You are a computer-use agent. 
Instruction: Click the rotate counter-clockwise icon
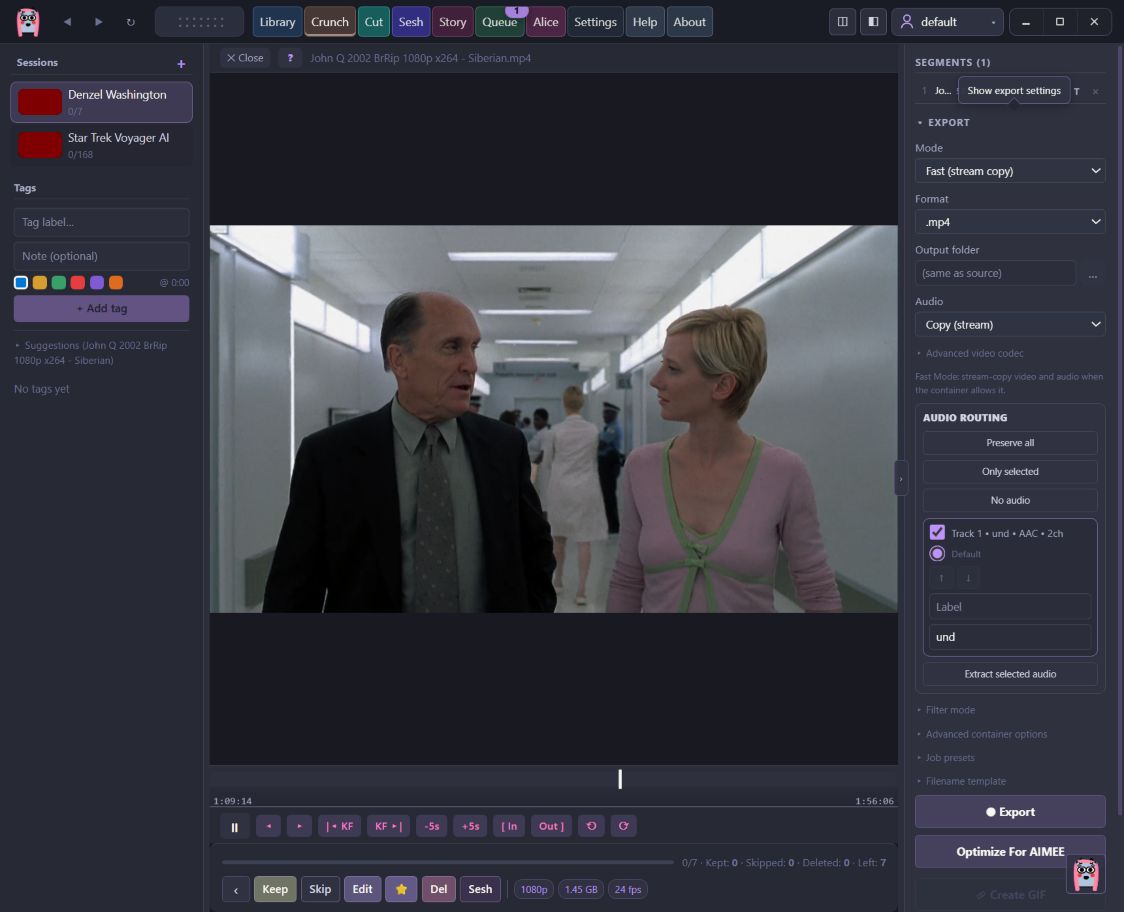pos(591,826)
